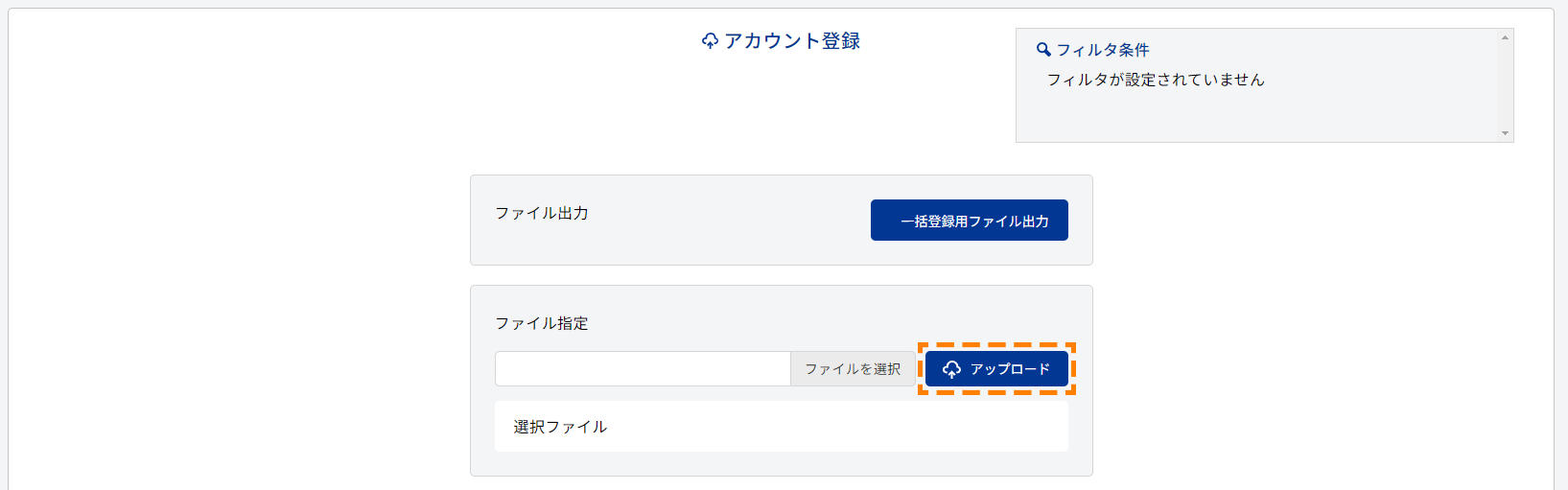The image size is (1568, 490).
Task: Click the magnifier icon next to フィルタ条件
Action: click(x=1043, y=50)
